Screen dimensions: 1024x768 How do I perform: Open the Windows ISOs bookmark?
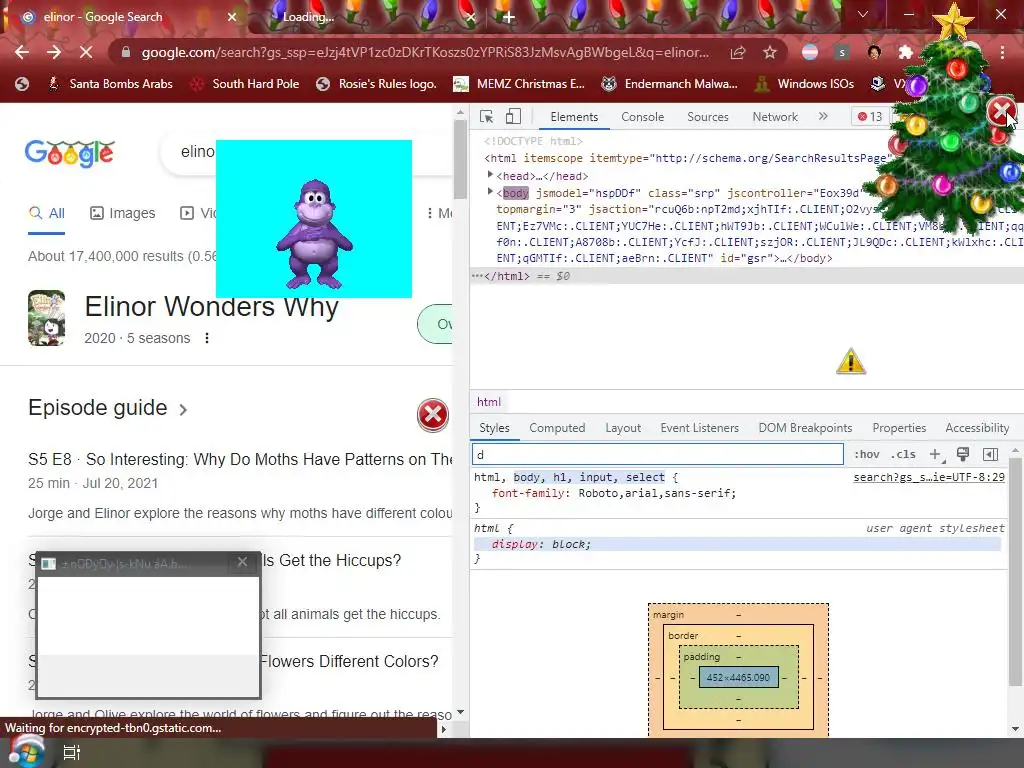[804, 84]
